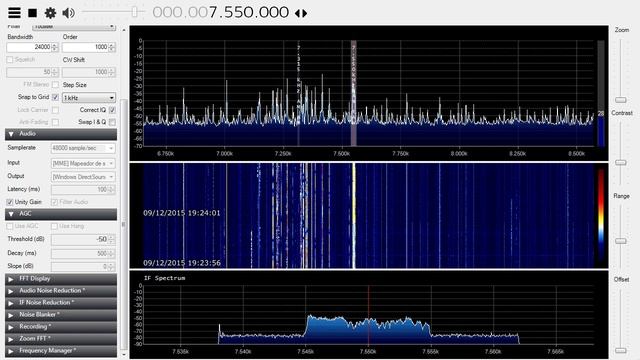Open the hamburger main menu
This screenshot has height=360, width=640.
14,13
